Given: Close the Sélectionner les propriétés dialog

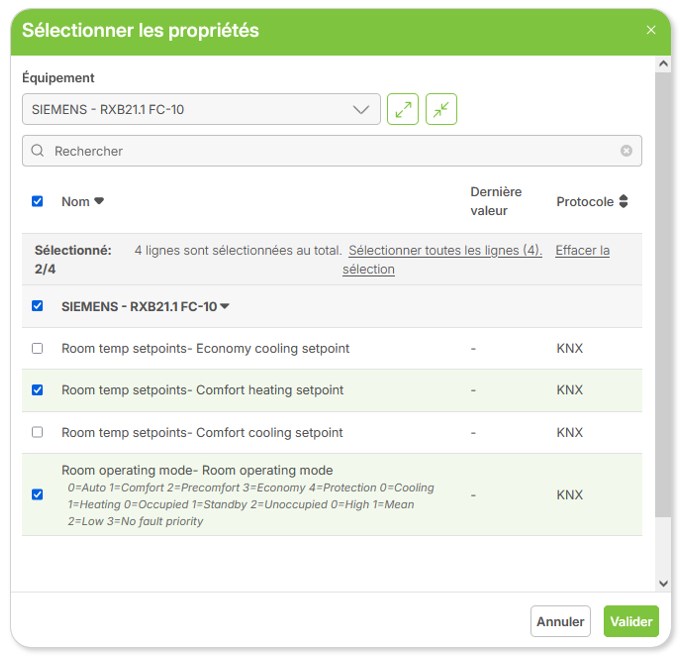Looking at the screenshot, I should (651, 30).
